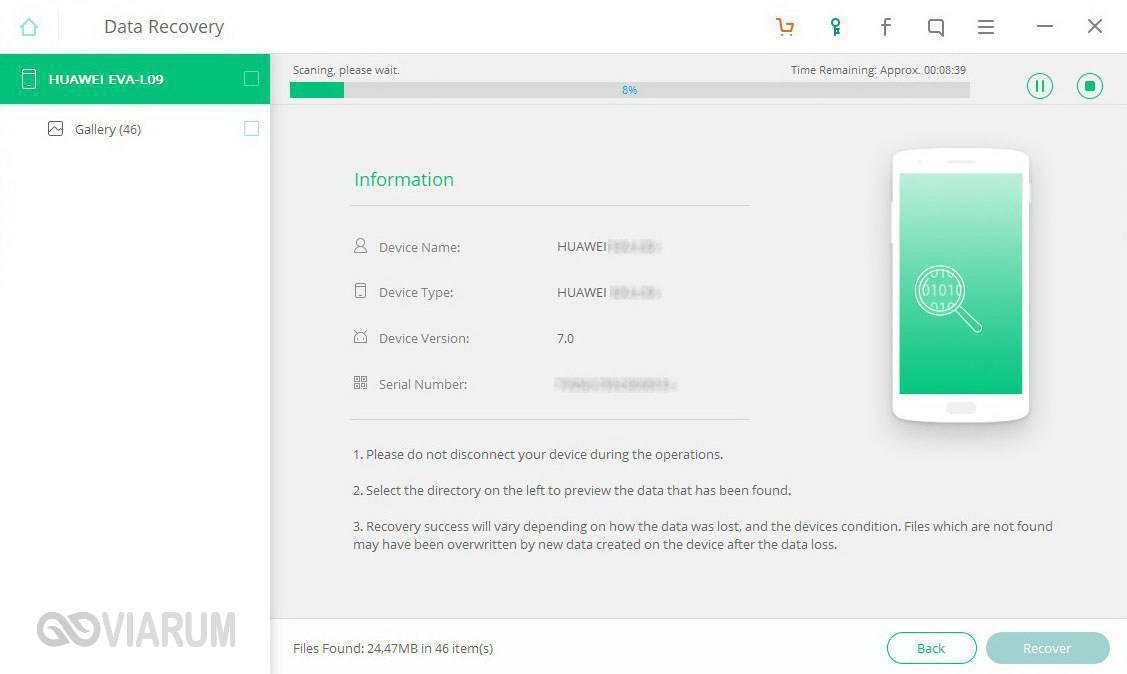
Task: Click the phone icon beside HUAWEI EVA-L09
Action: (x=29, y=79)
